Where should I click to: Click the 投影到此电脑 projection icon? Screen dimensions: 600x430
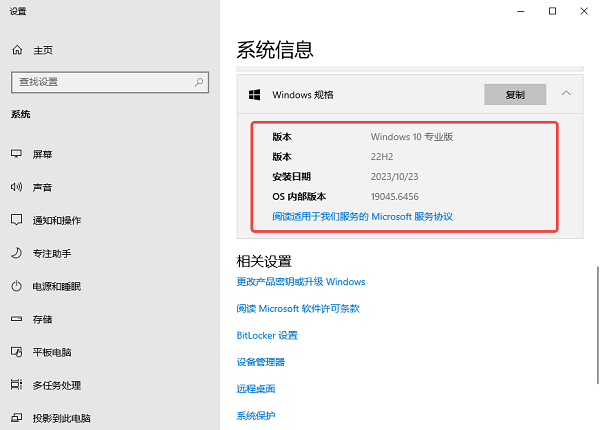(x=16, y=418)
